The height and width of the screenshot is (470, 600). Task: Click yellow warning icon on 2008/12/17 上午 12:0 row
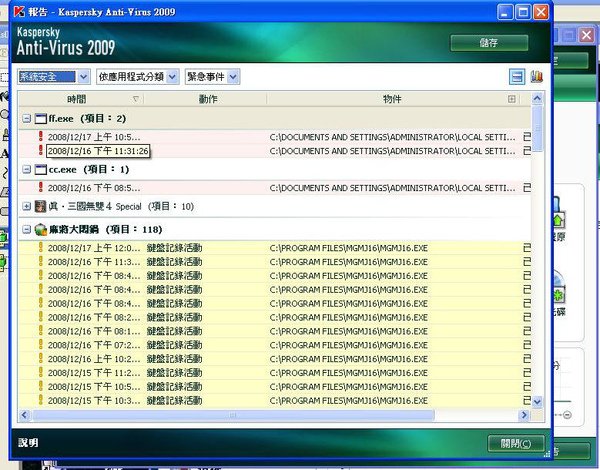[41, 247]
